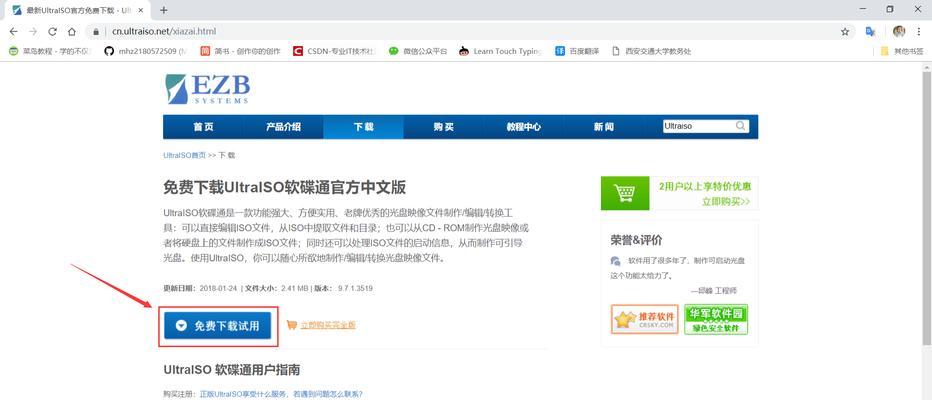Open the GitHub mhz2180572509 bookmark

pos(145,51)
